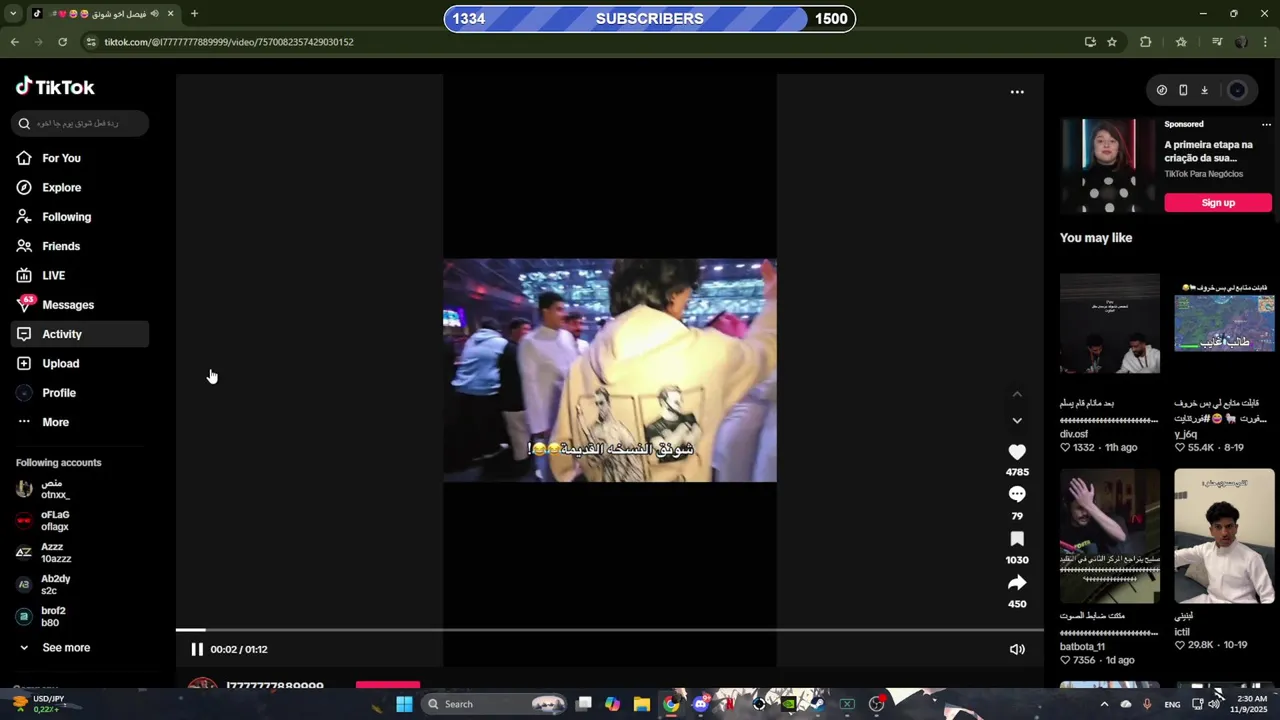Image resolution: width=1280 pixels, height=720 pixels.
Task: Mute tab via tab audio icon
Action: [x=154, y=14]
